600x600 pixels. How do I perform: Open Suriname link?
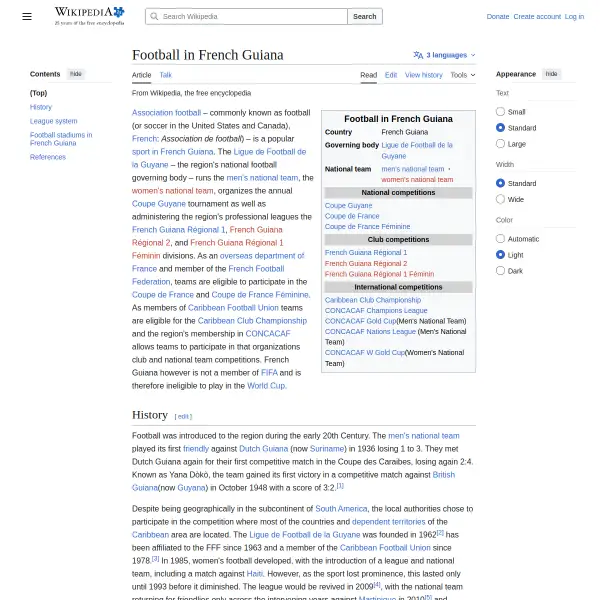pos(327,449)
